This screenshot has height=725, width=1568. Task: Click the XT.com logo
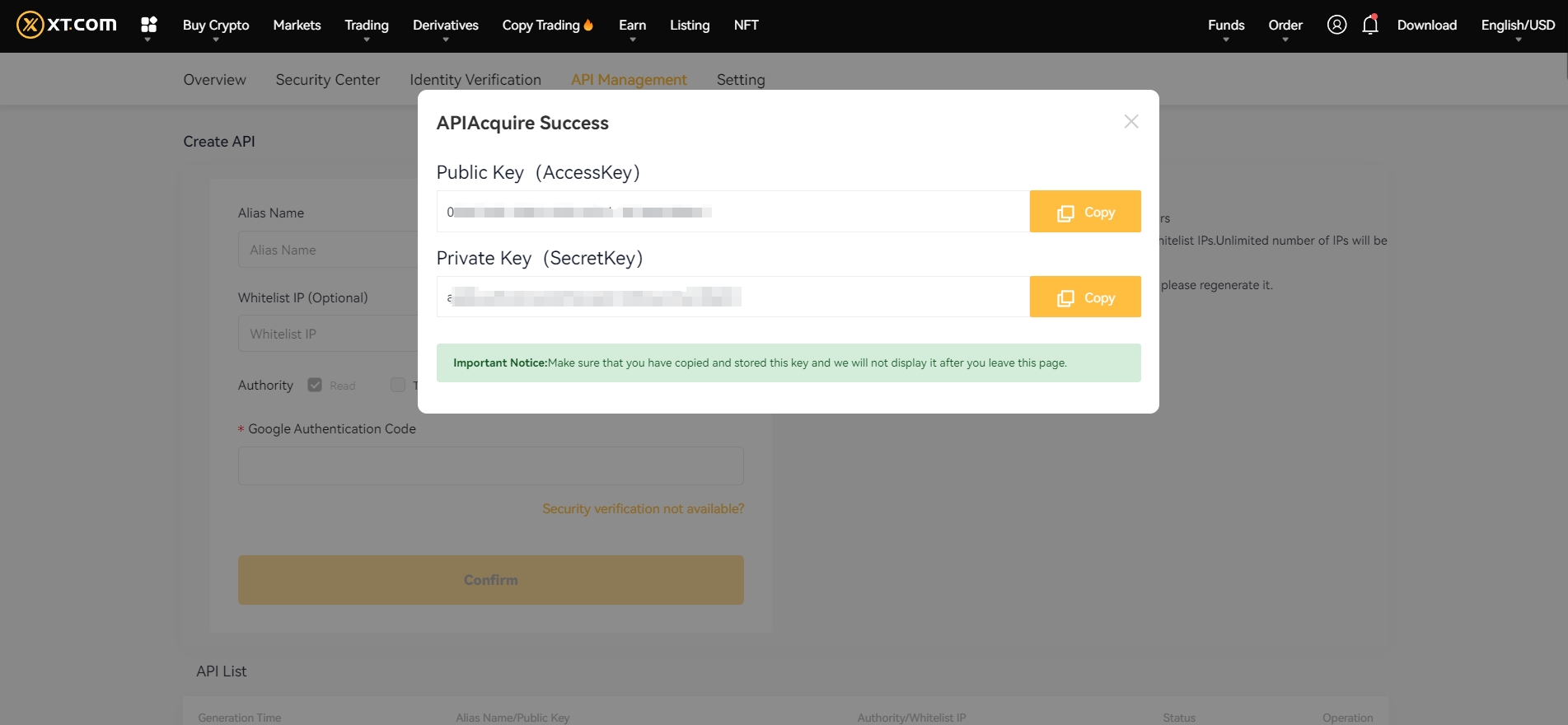click(67, 25)
